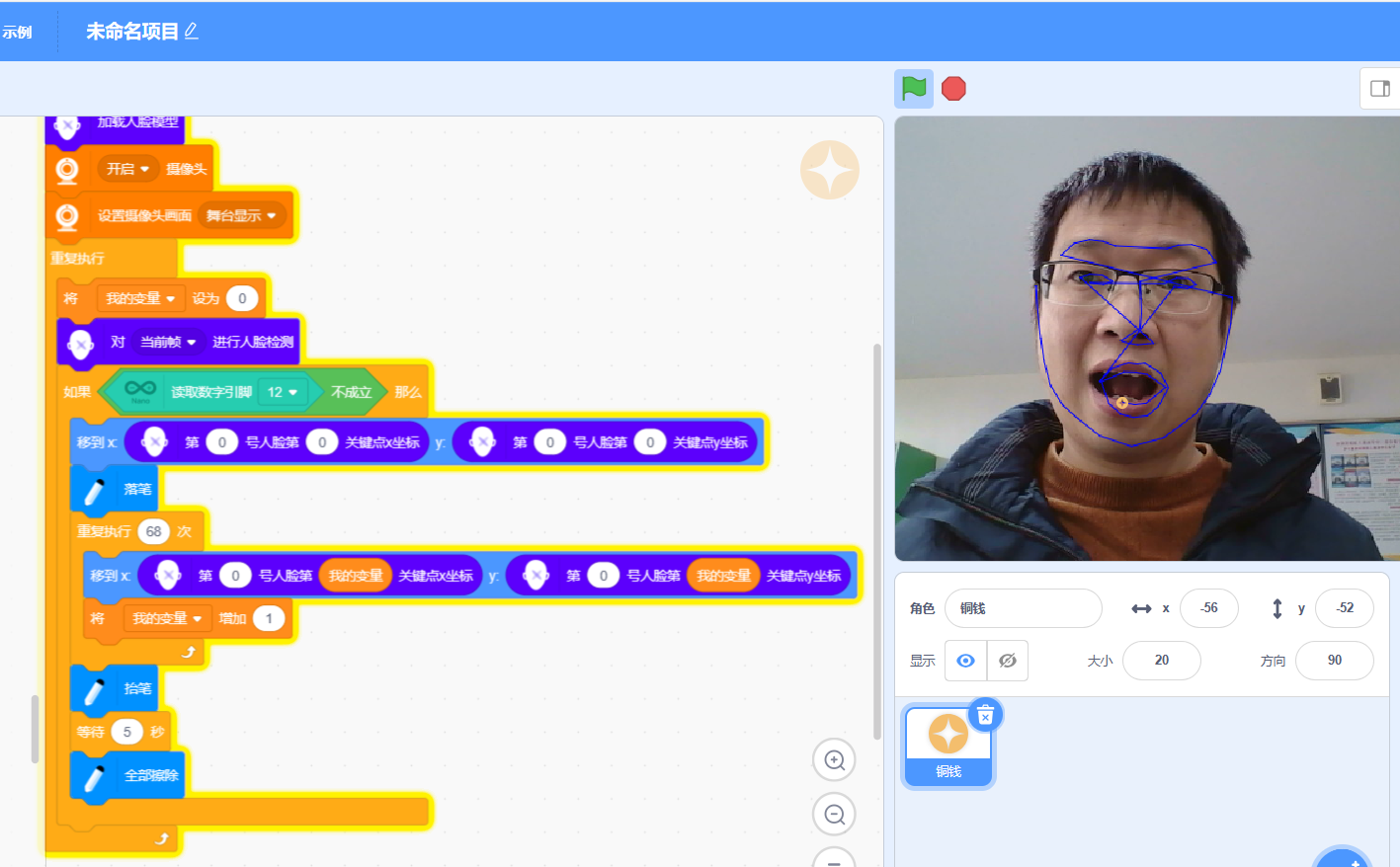Click the pen icon on 落笔 block
The image size is (1400, 867).
click(95, 490)
